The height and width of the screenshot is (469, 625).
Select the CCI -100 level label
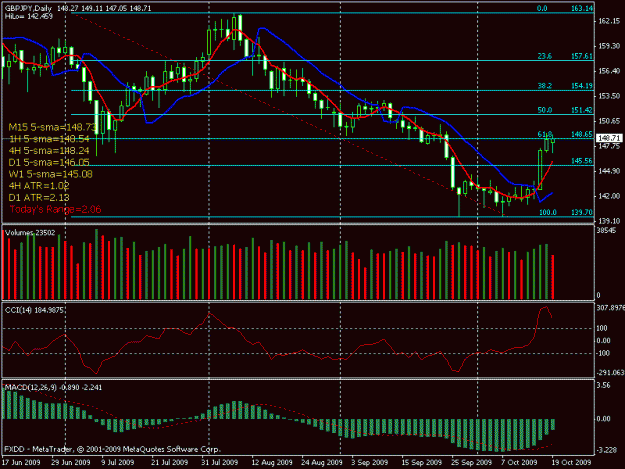tap(603, 353)
